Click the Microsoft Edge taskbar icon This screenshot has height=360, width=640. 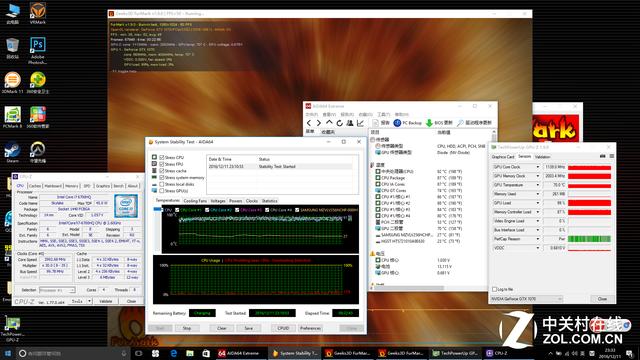(173, 353)
